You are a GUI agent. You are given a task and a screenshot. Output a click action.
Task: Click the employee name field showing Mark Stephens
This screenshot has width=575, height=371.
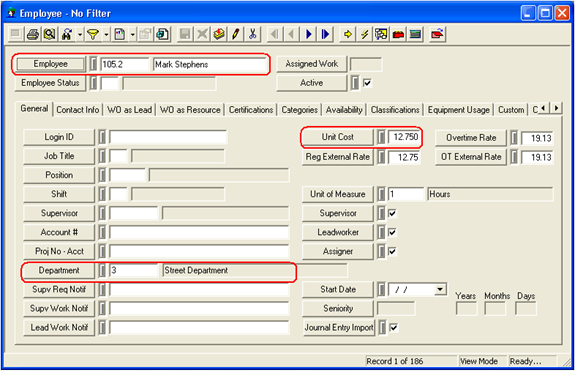pos(210,64)
